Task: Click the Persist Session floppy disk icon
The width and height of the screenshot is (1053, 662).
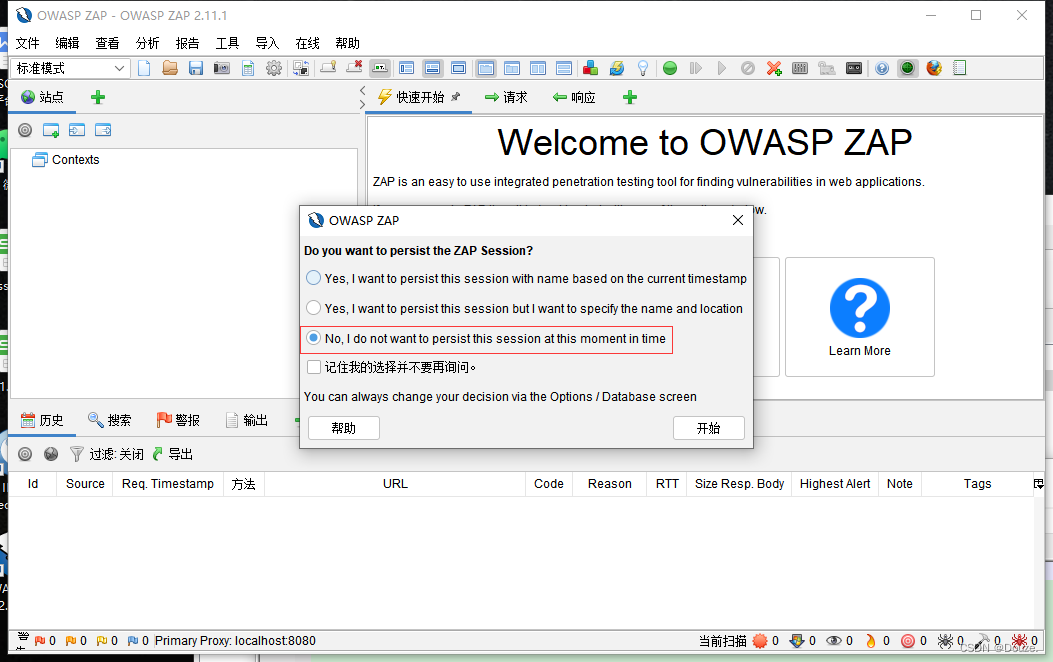Action: (x=195, y=68)
